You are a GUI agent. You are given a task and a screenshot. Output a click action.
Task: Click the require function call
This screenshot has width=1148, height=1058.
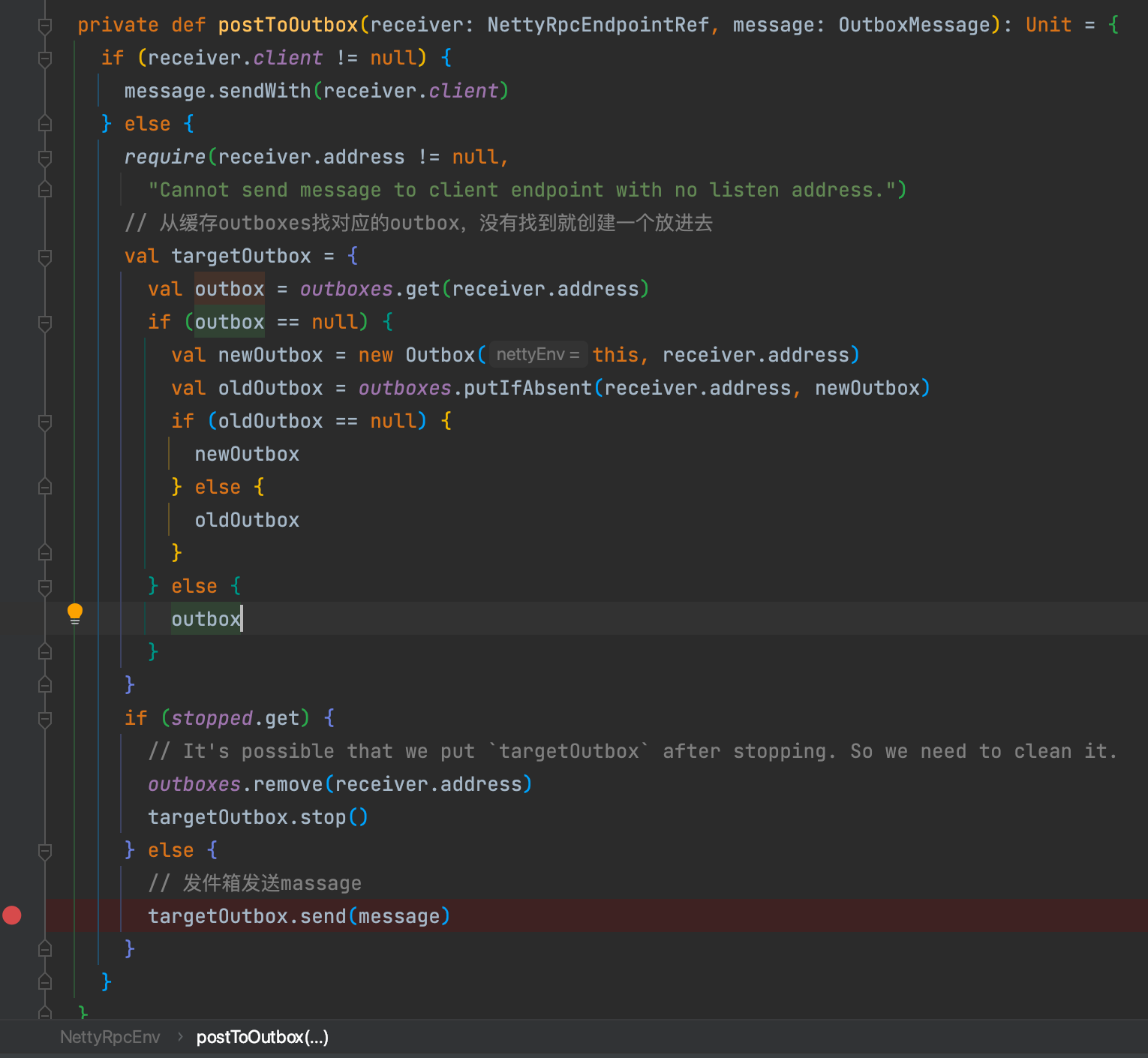coord(165,157)
